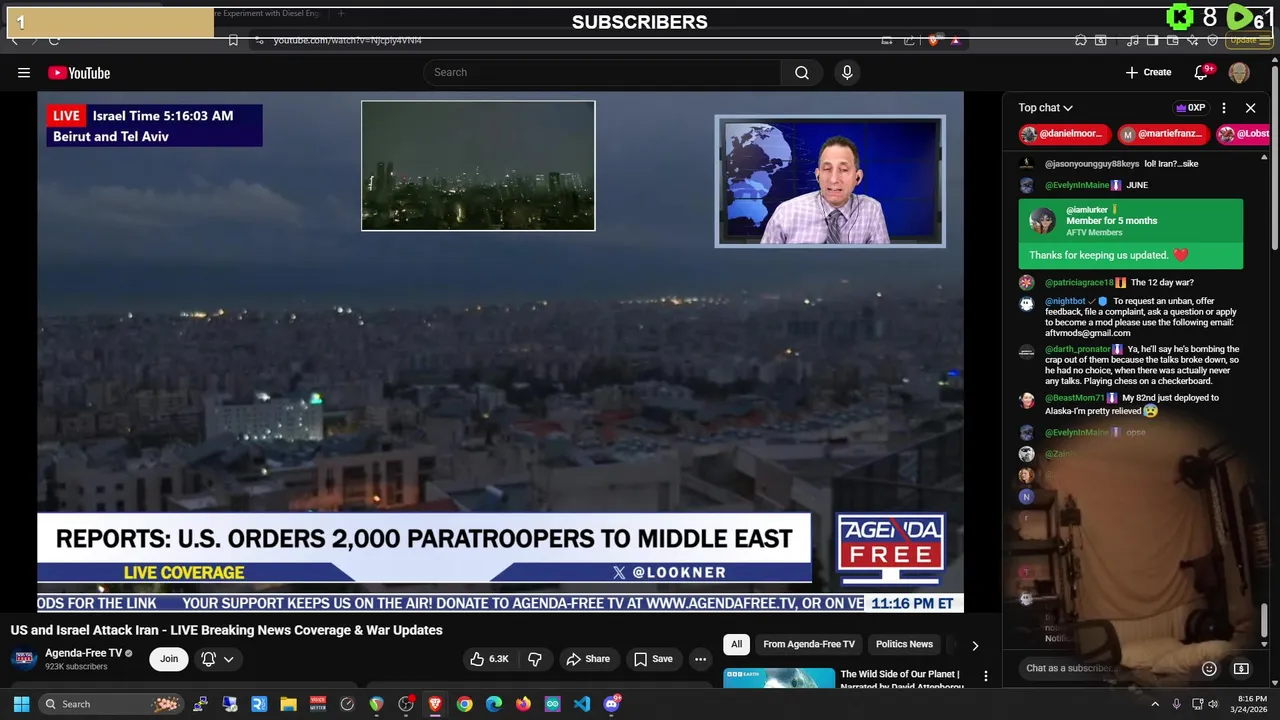This screenshot has width=1280, height=720.
Task: Click the live video player area
Action: pyautogui.click(x=500, y=352)
